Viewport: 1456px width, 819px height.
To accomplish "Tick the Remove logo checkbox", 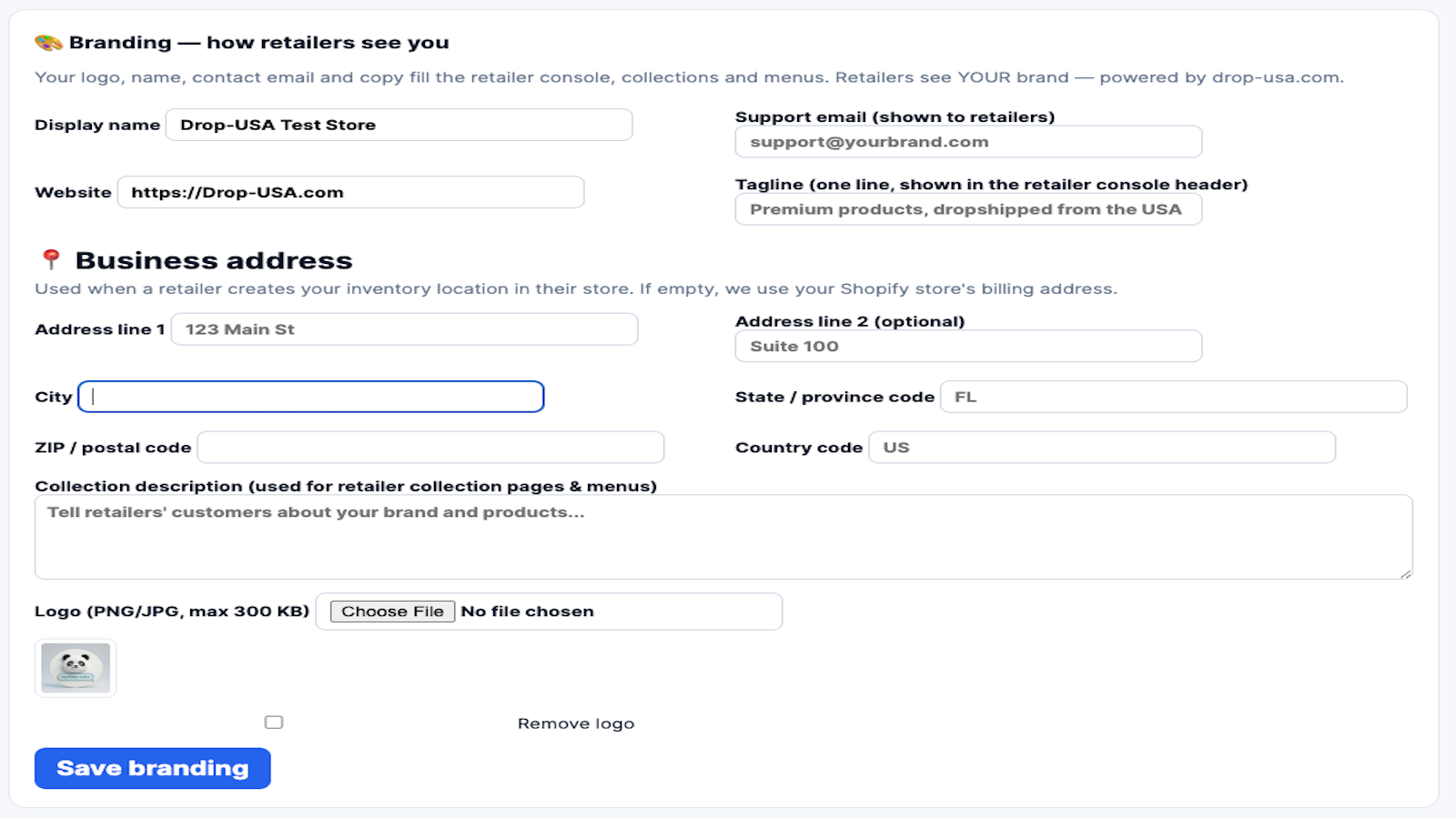I will (274, 723).
